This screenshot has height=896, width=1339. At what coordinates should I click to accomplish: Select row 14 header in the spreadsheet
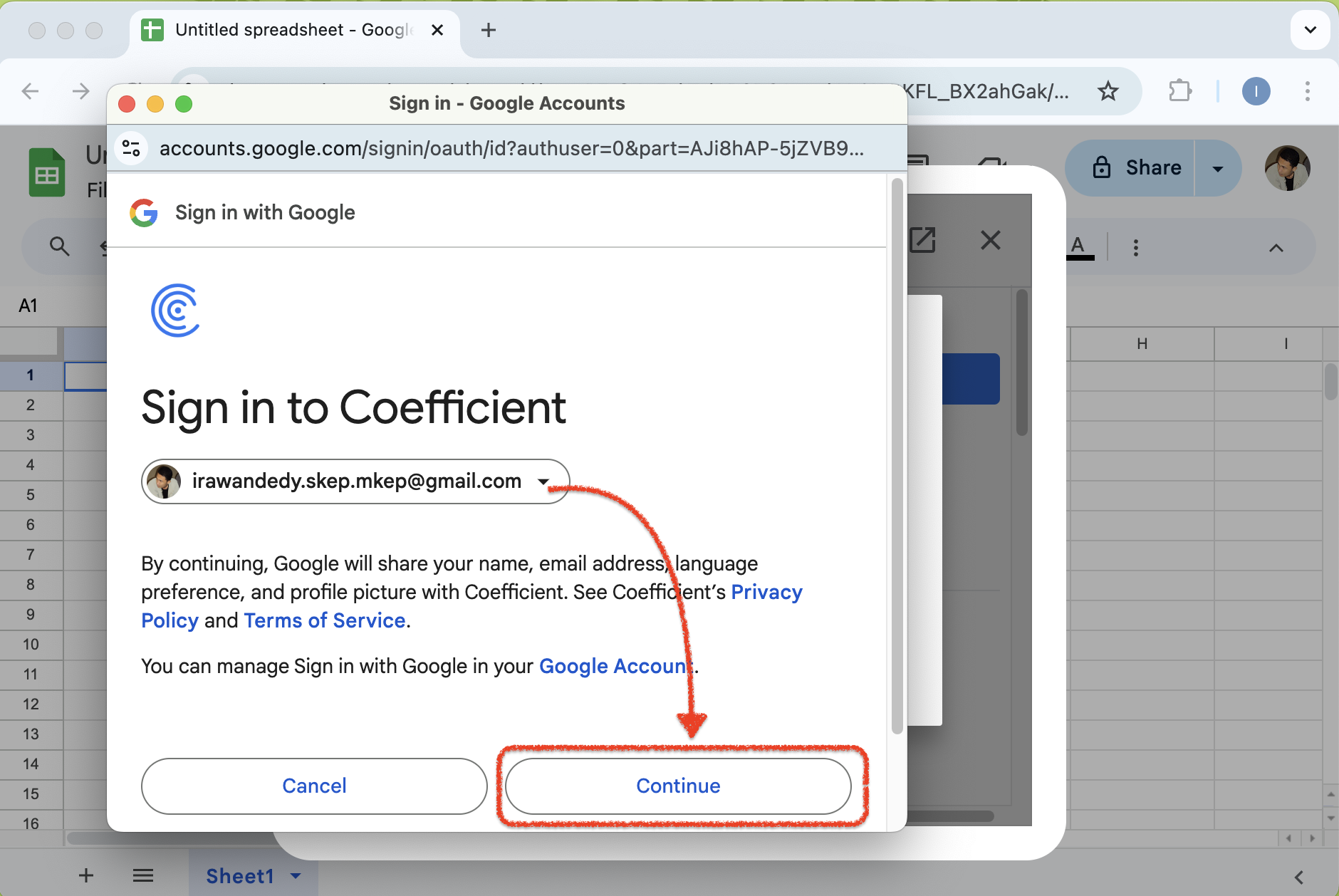(x=31, y=764)
